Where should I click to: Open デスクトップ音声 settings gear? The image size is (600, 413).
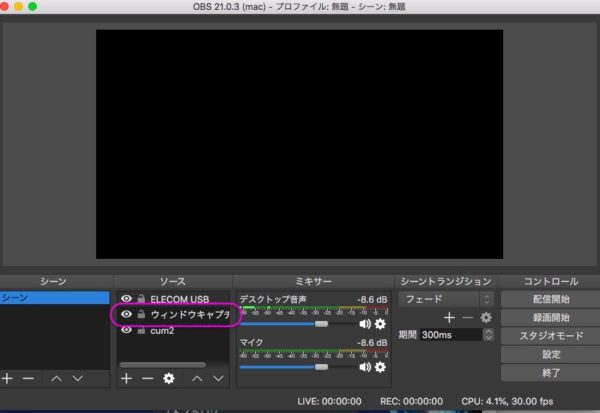[x=380, y=324]
